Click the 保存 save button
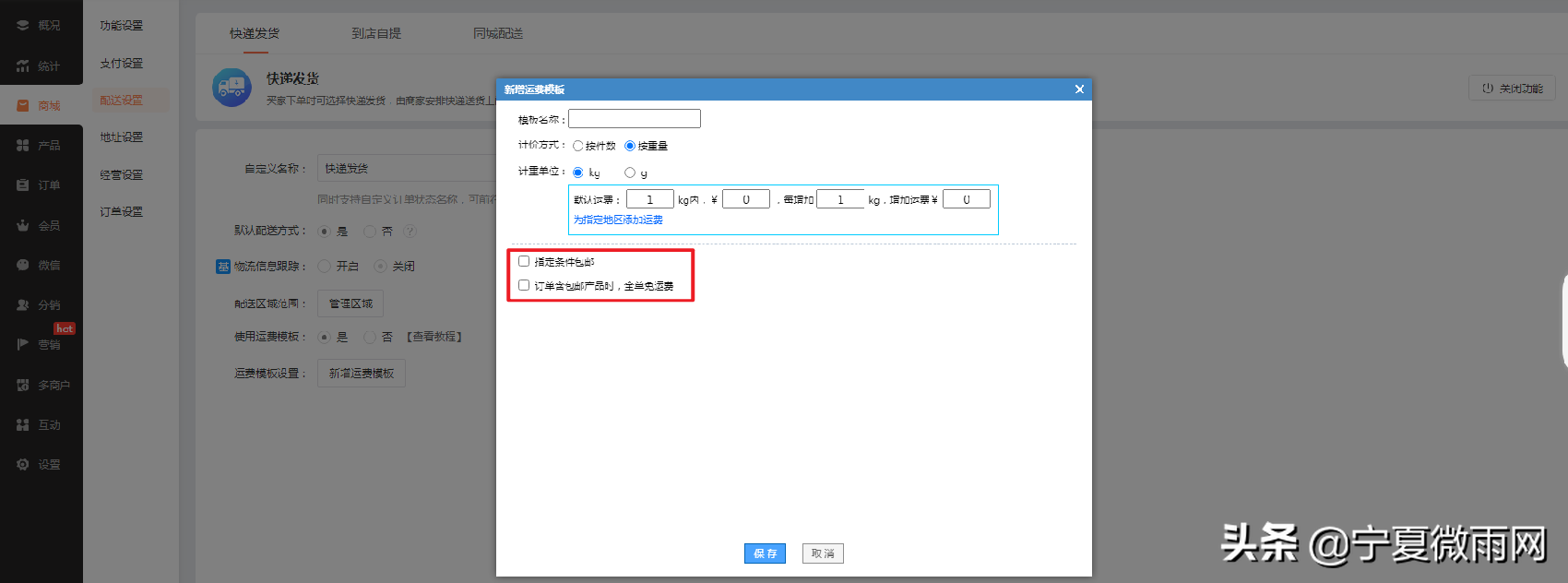 click(x=765, y=553)
